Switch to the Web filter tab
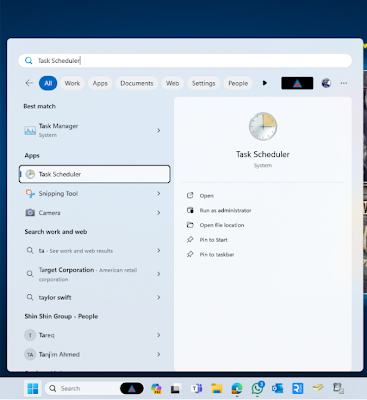The image size is (367, 400). [x=172, y=83]
